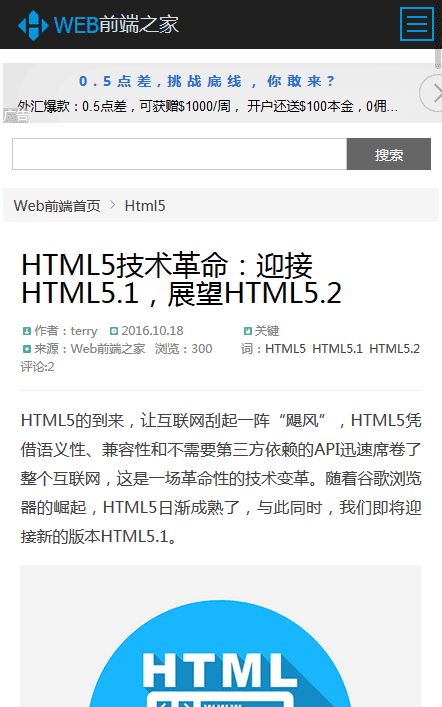Click the 搜索 search button
Image resolution: width=442 pixels, height=707 pixels.
point(389,154)
